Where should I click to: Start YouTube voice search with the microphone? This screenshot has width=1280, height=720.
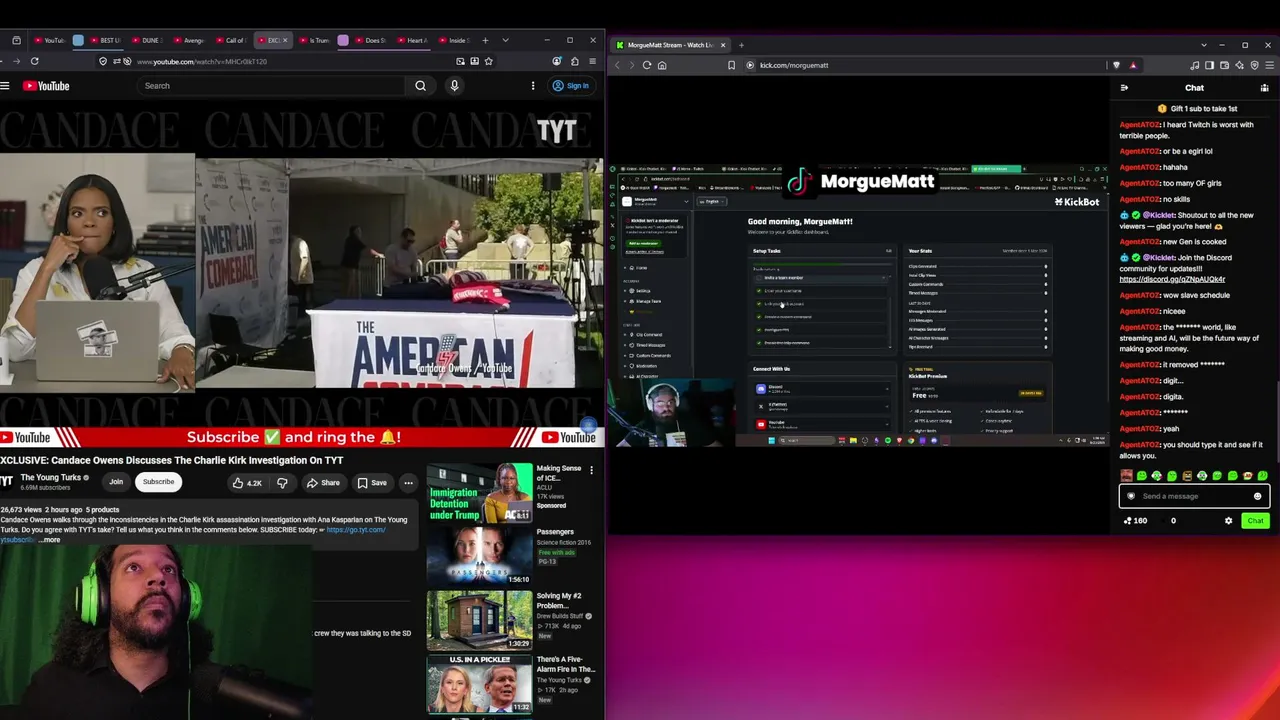point(454,86)
